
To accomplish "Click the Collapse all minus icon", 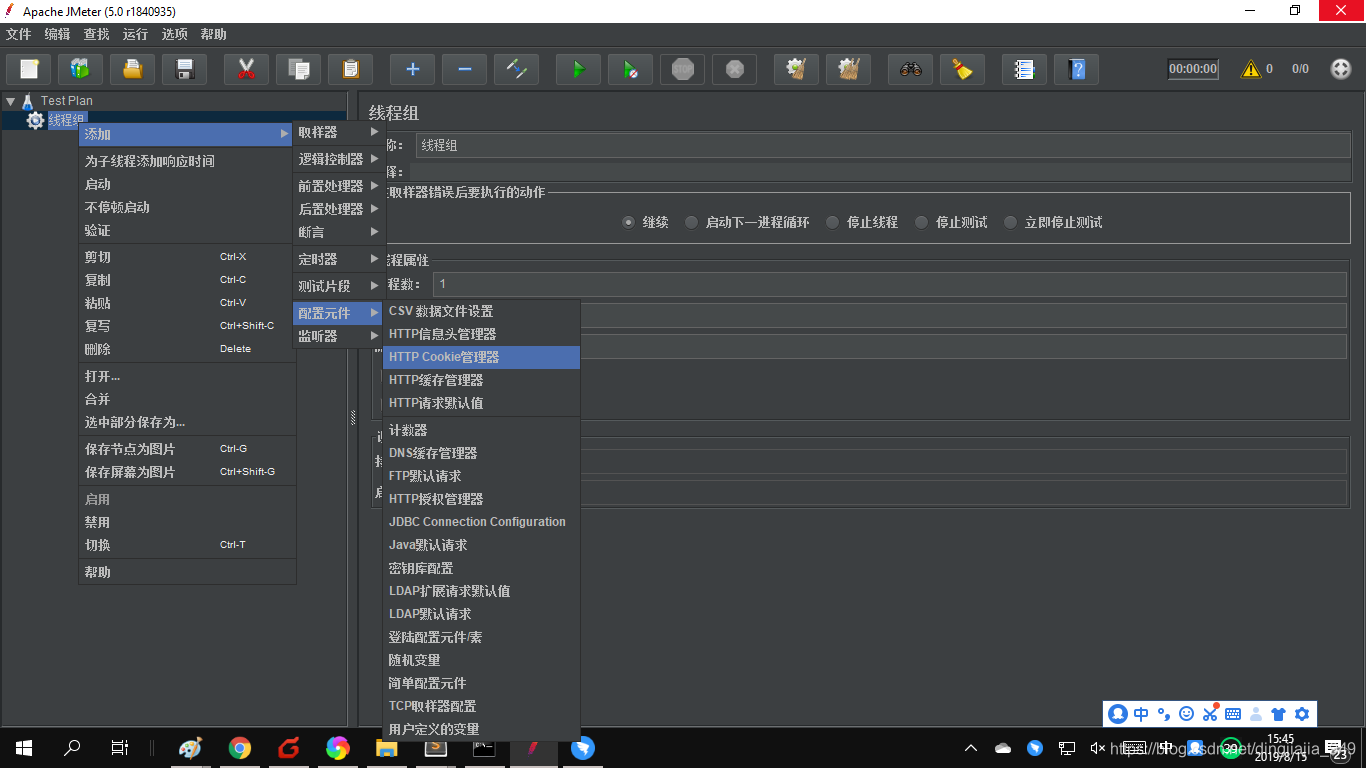I will [x=464, y=69].
